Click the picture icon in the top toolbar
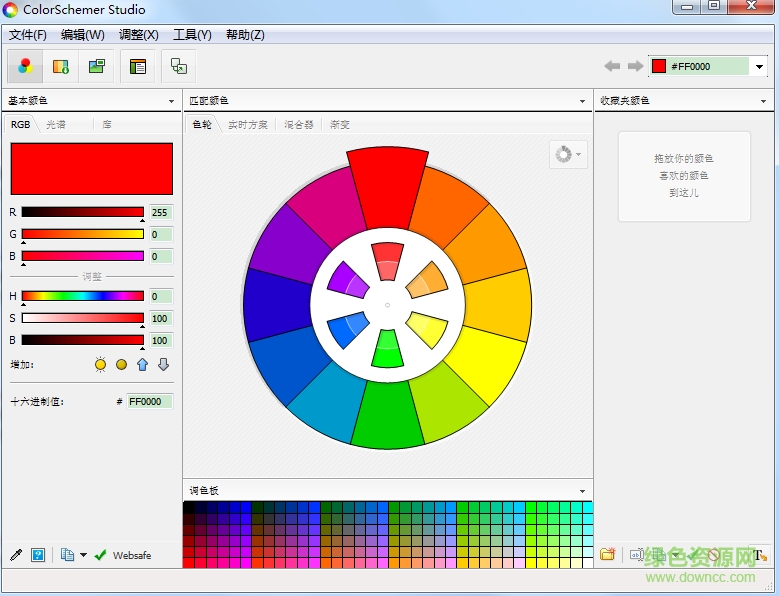 [96, 66]
